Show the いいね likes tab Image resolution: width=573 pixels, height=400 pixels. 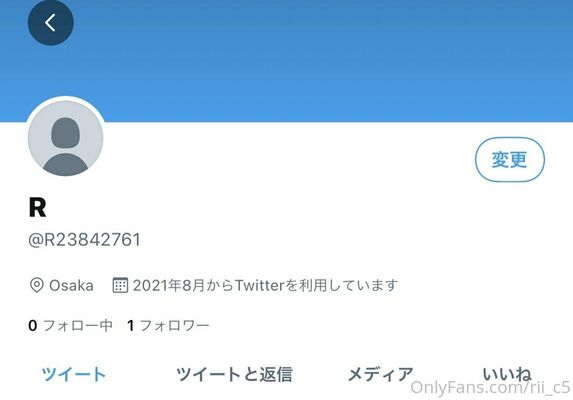[507, 374]
